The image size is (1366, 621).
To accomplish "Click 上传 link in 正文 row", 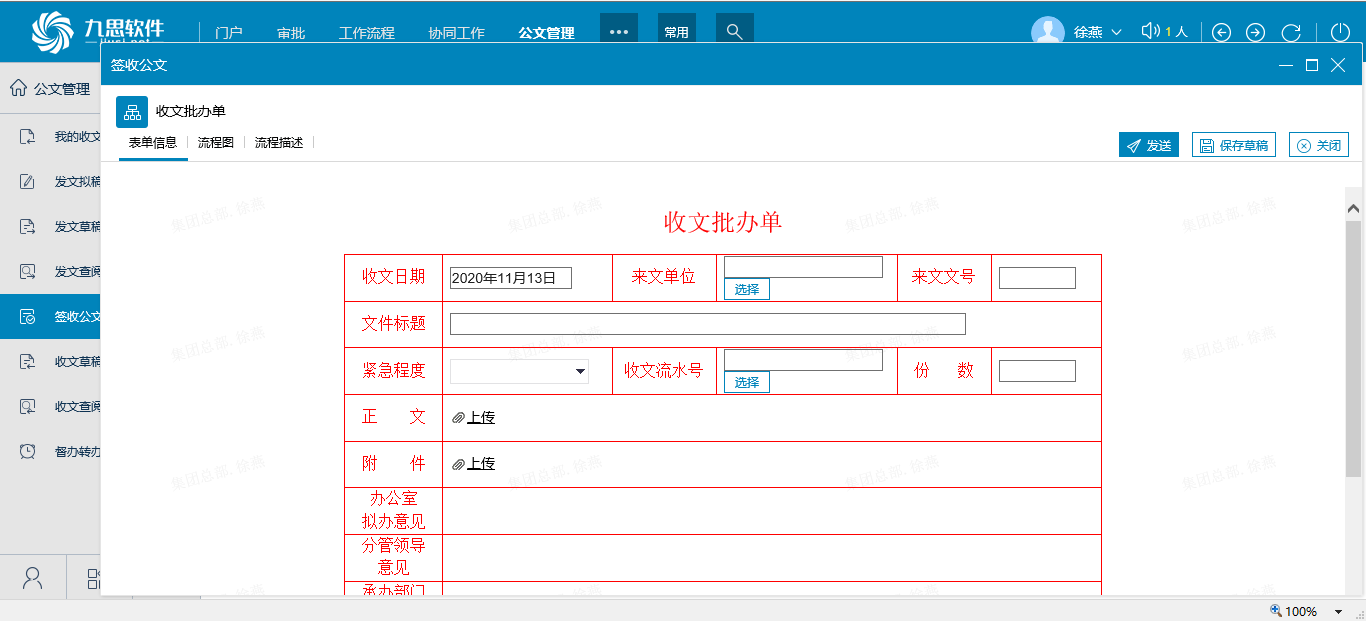I will pos(481,417).
